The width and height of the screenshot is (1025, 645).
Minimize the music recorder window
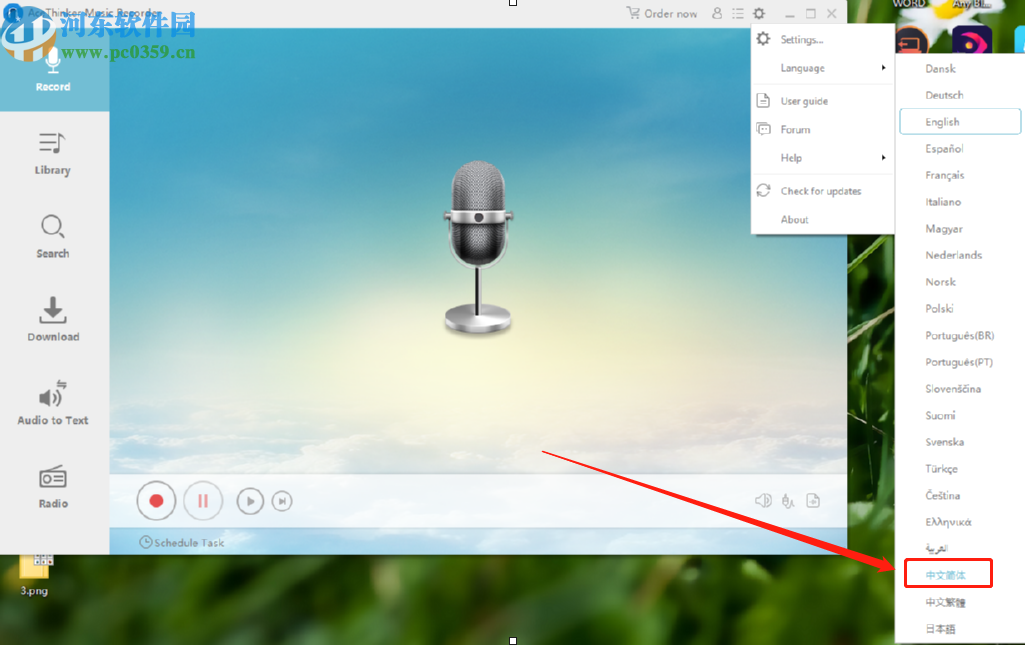click(790, 14)
